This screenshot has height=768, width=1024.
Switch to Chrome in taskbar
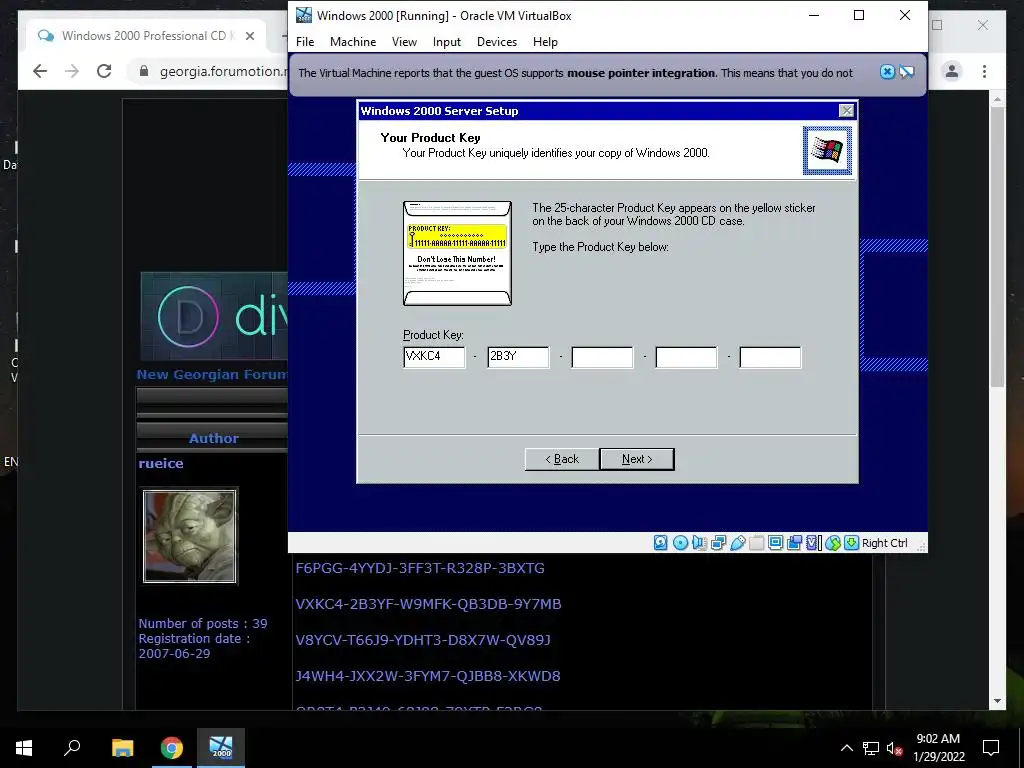coord(172,748)
